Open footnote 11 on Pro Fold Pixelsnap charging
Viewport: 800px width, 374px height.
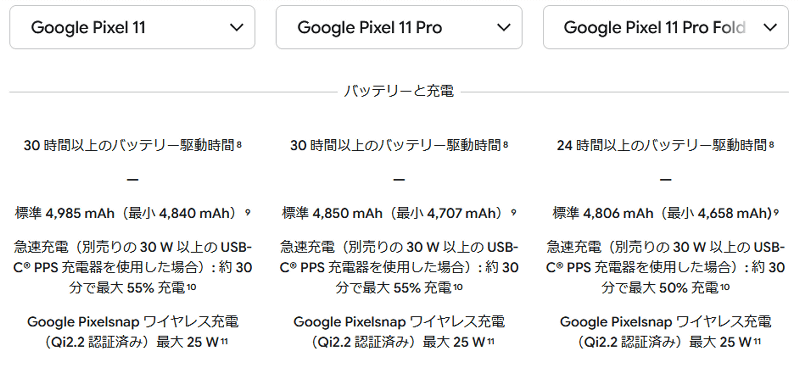tap(757, 341)
